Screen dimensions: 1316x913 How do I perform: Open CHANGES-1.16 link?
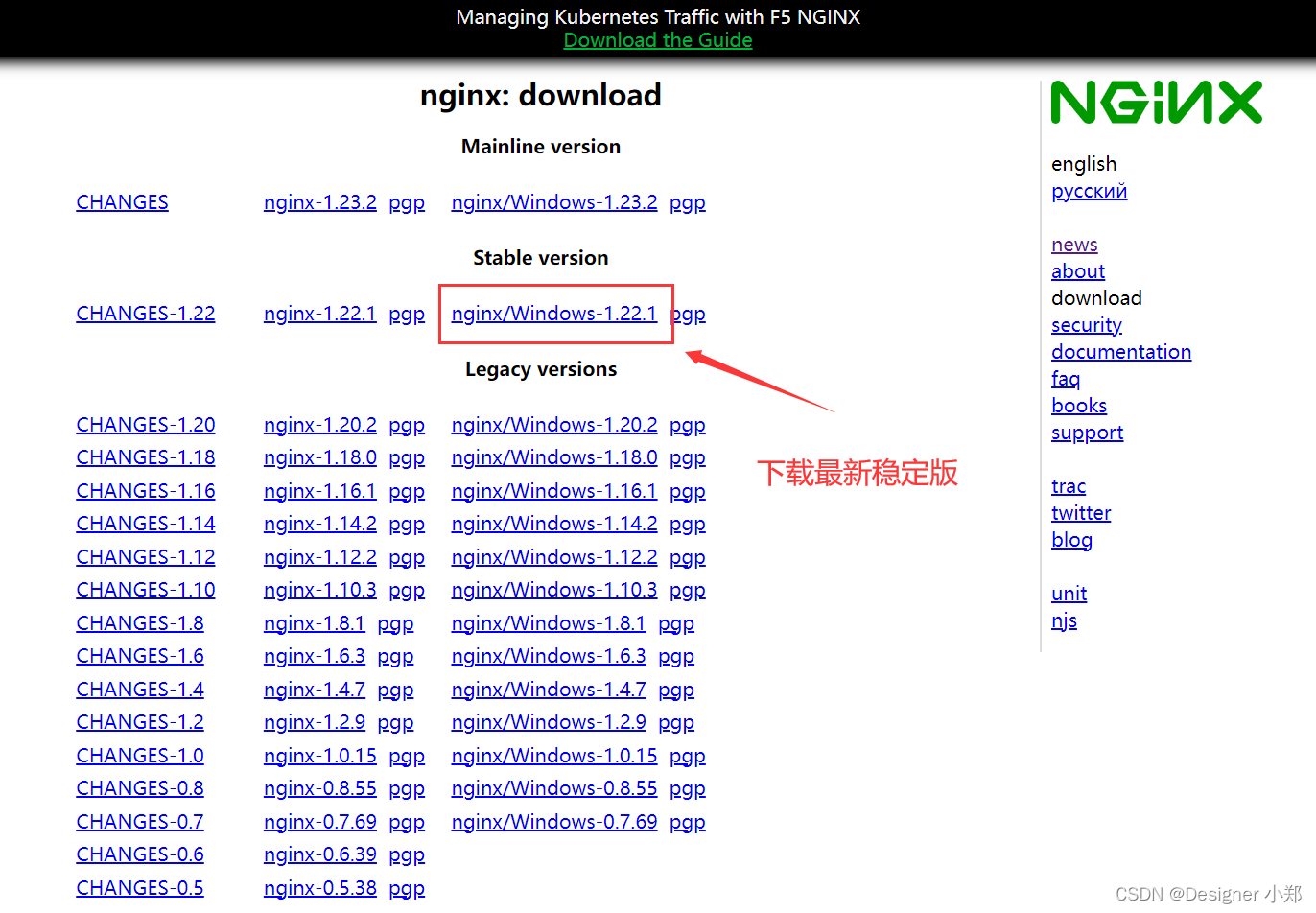click(x=146, y=491)
